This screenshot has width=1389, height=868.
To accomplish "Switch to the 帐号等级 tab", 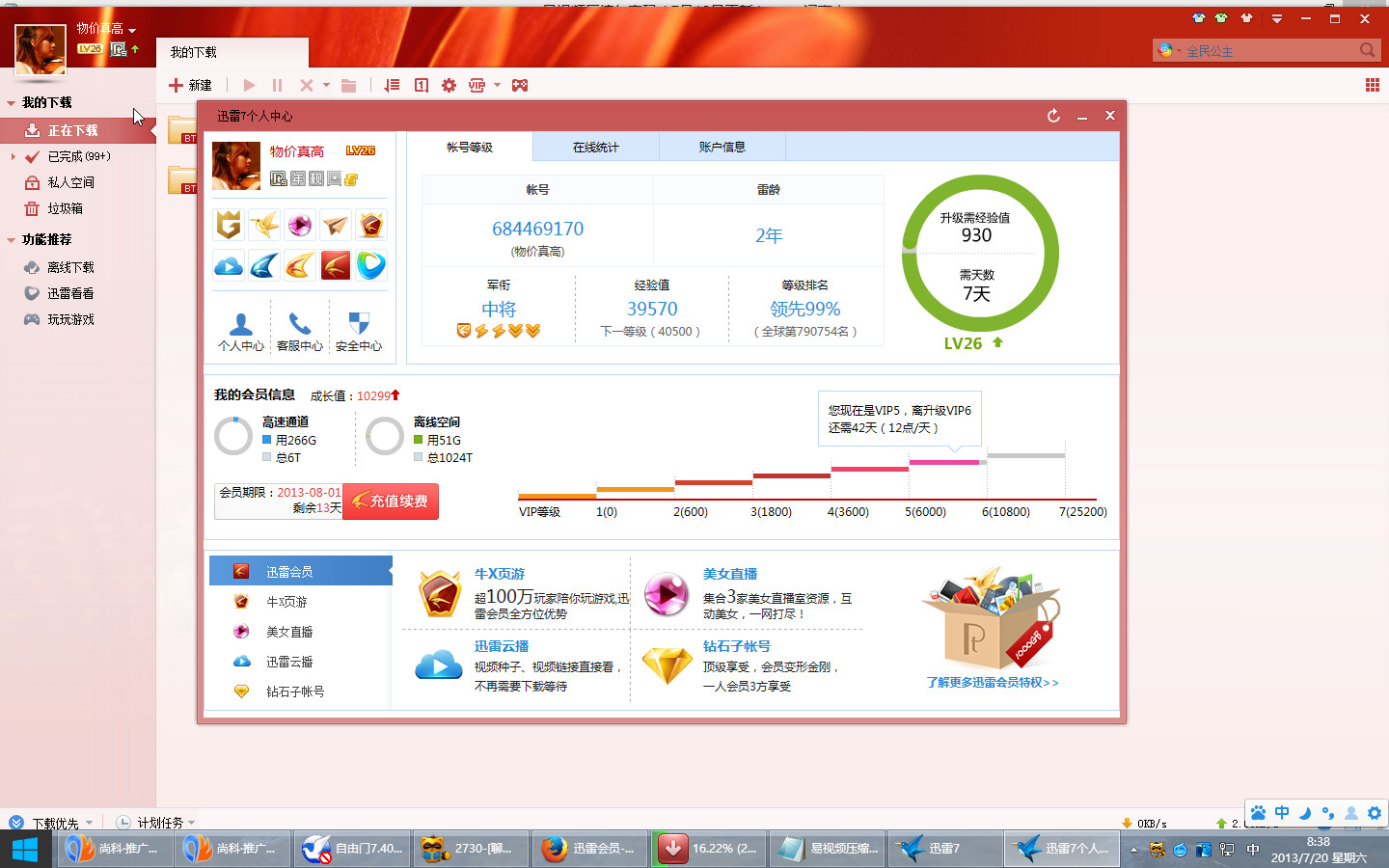I will (470, 148).
